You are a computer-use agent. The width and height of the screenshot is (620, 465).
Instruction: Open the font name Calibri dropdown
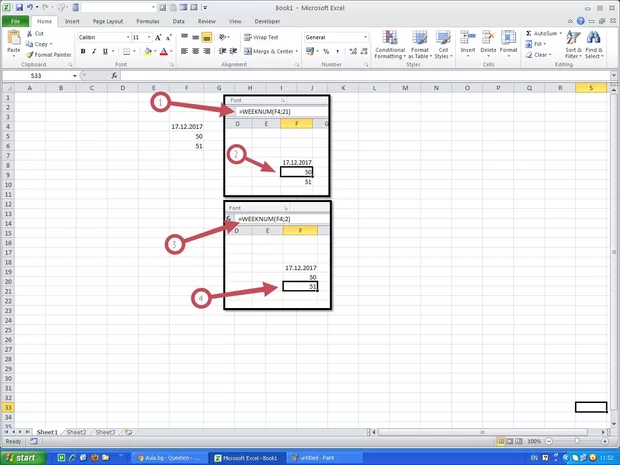coord(124,37)
